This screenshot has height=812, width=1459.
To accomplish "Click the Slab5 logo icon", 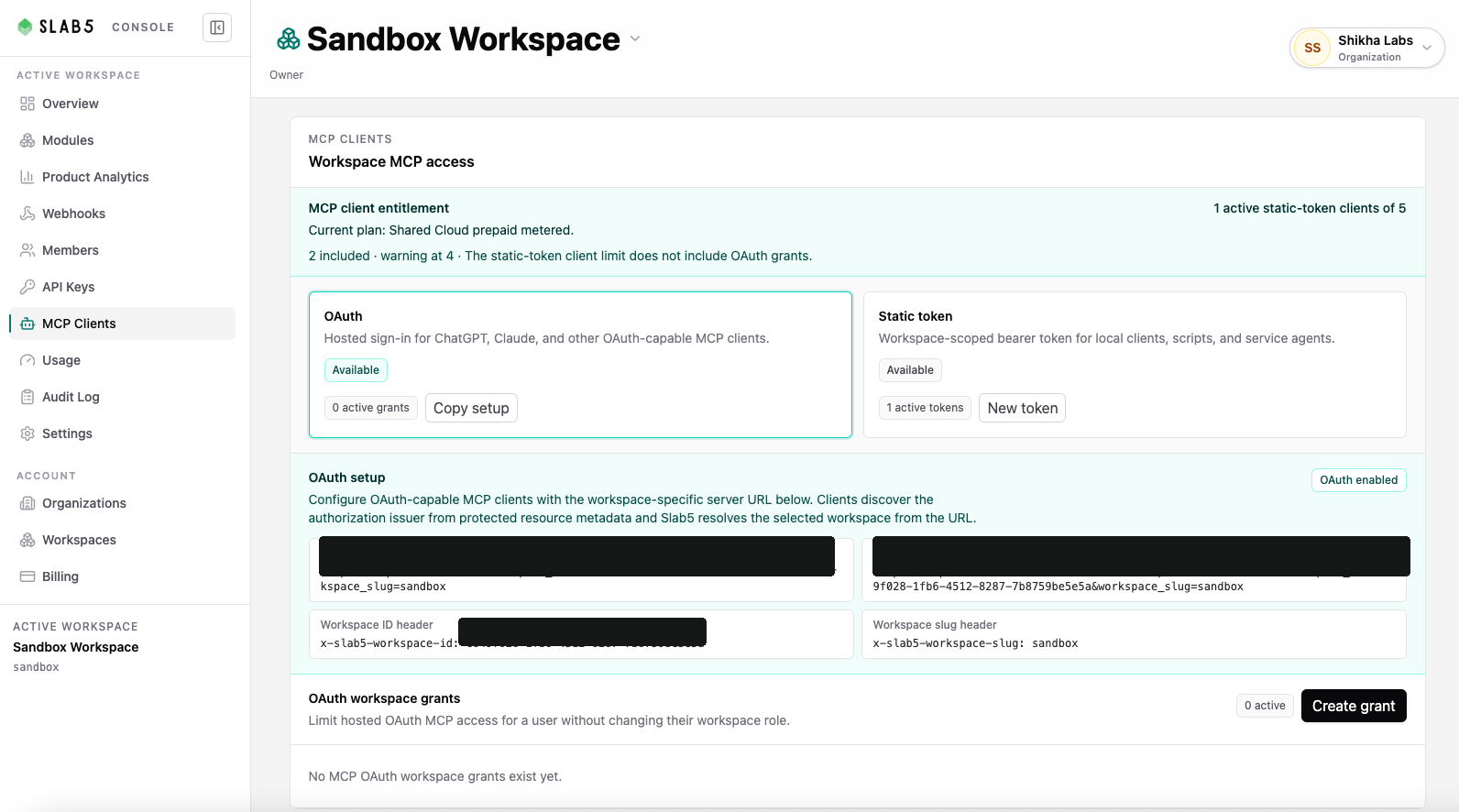I will tap(25, 27).
